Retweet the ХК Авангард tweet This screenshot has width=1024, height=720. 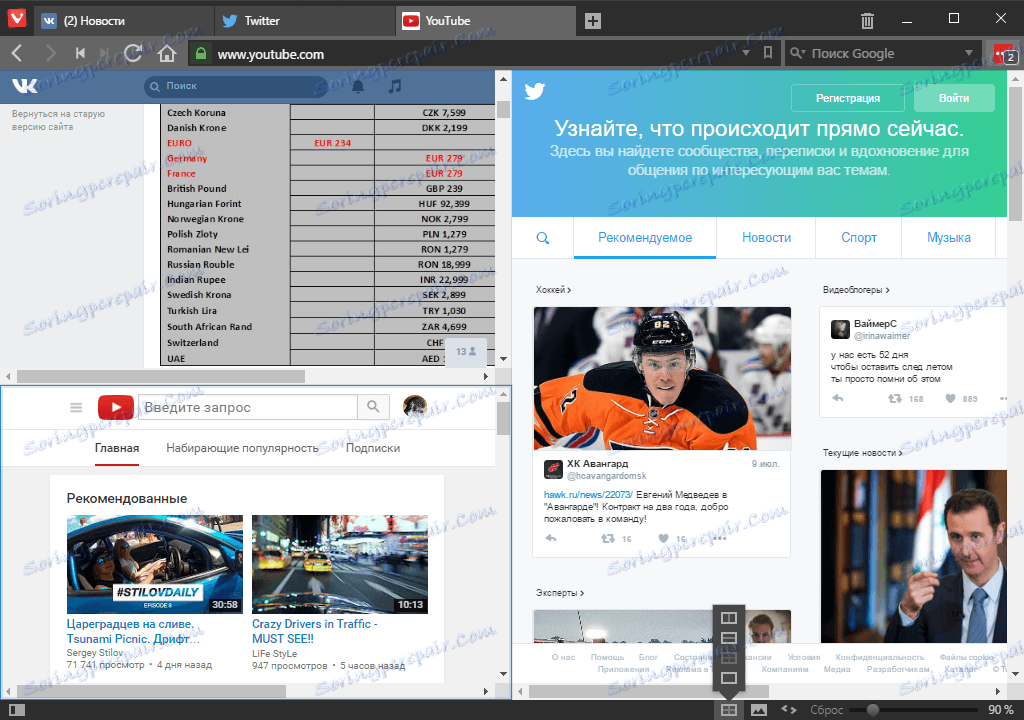point(607,538)
